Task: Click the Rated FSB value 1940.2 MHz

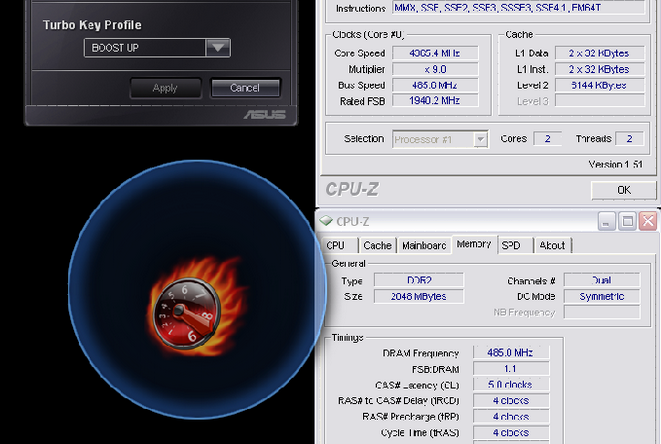Action: click(x=435, y=100)
